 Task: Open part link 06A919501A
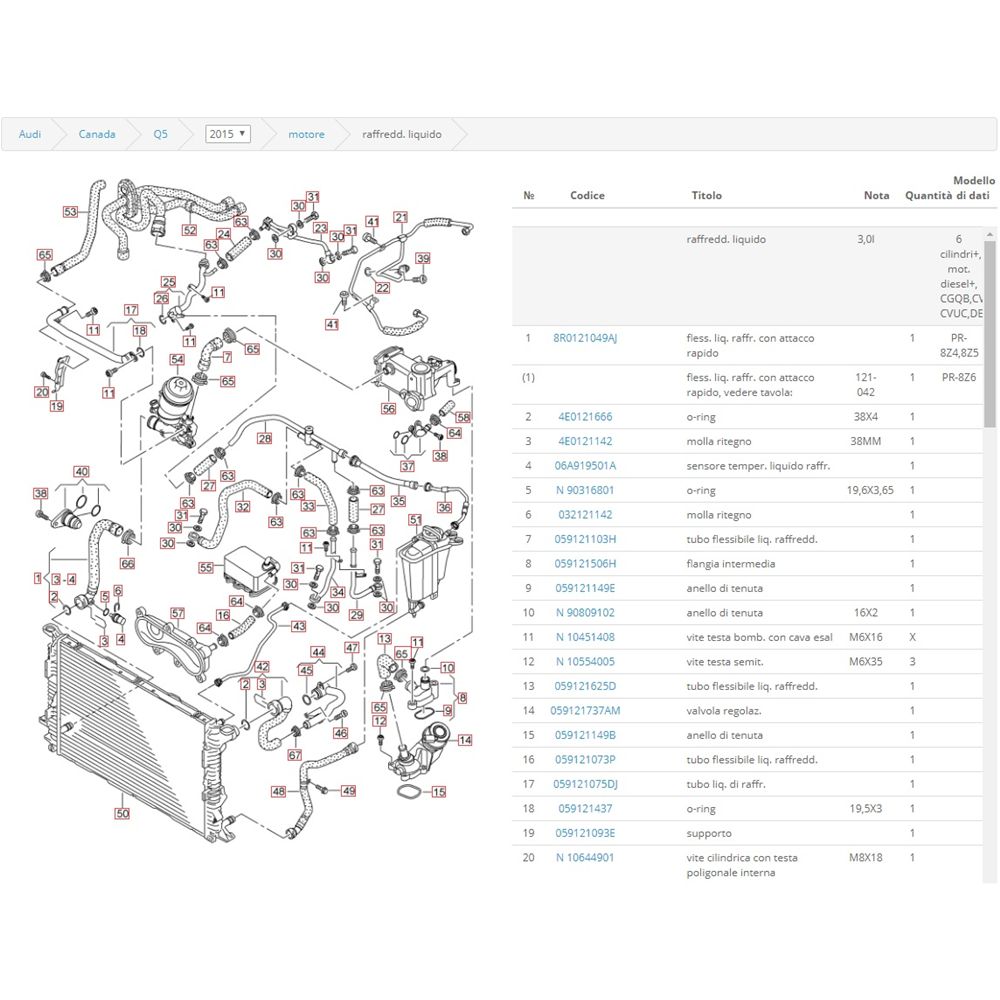point(585,466)
